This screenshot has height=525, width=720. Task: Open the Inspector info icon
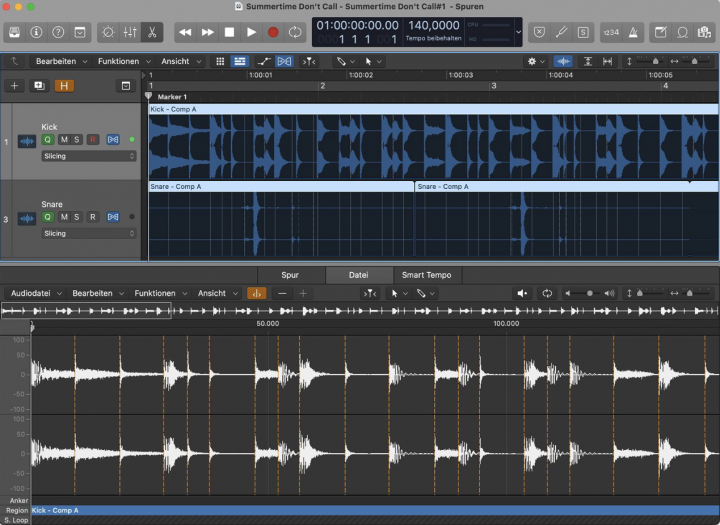[36, 32]
